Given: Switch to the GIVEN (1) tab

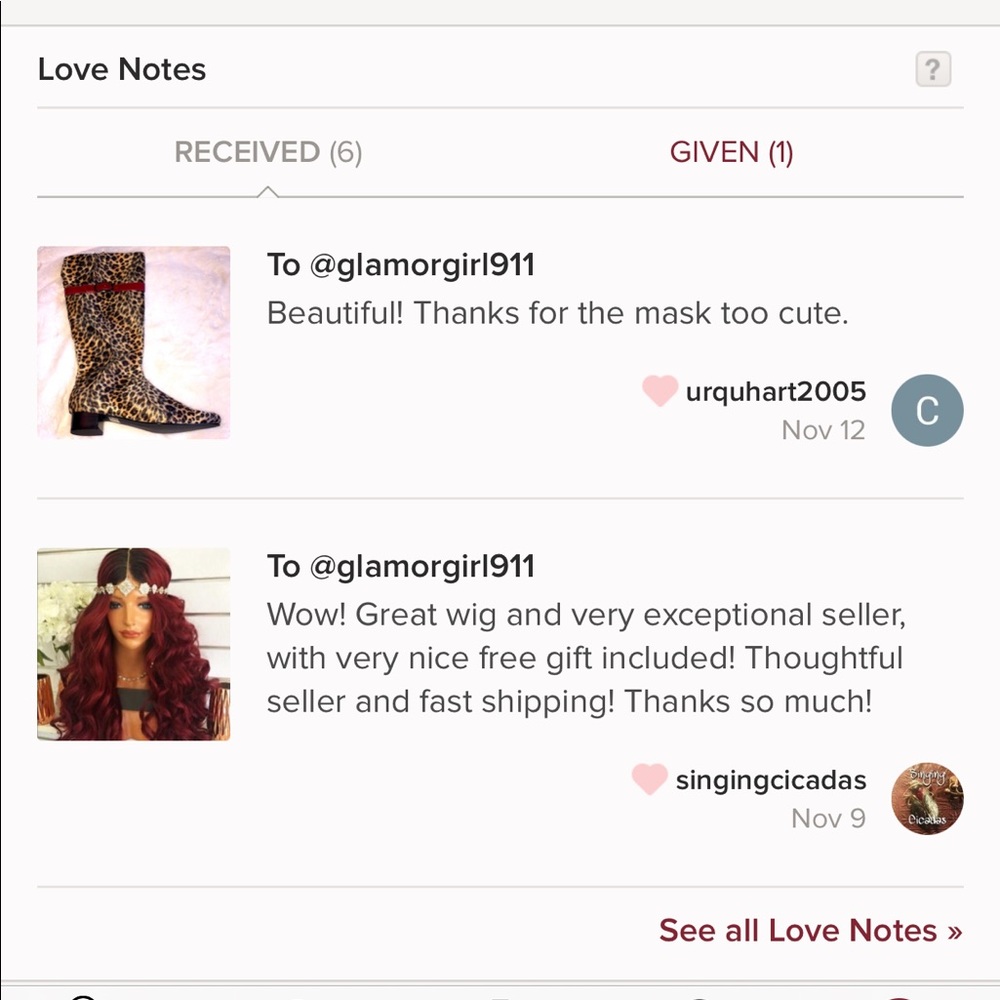Looking at the screenshot, I should coord(731,152).
